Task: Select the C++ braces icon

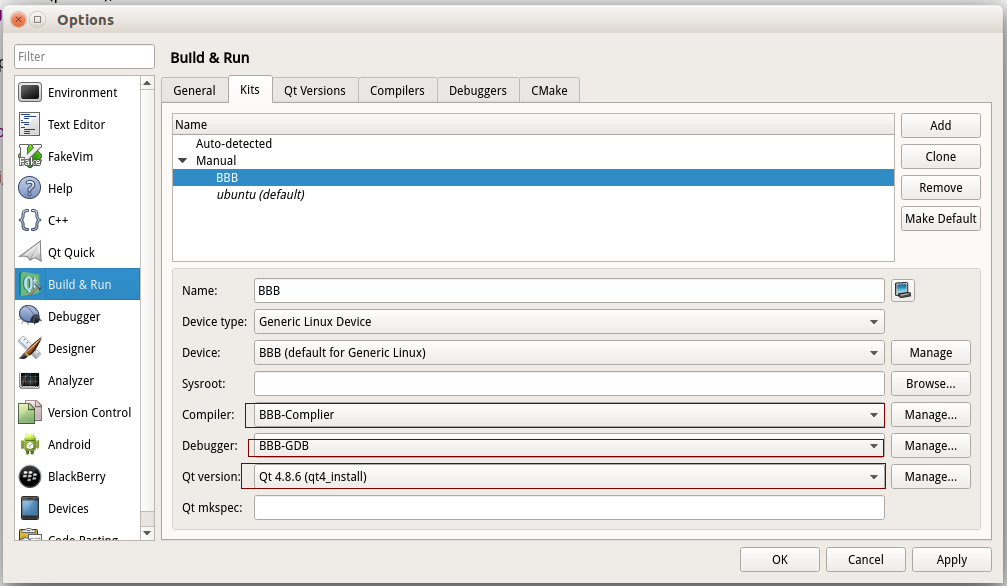Action: pyautogui.click(x=30, y=220)
